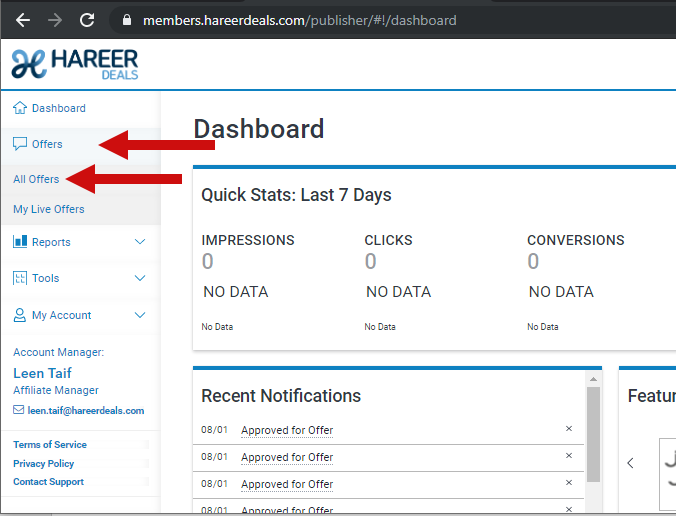Click the address bar URL
This screenshot has height=516, width=676.
300,20
